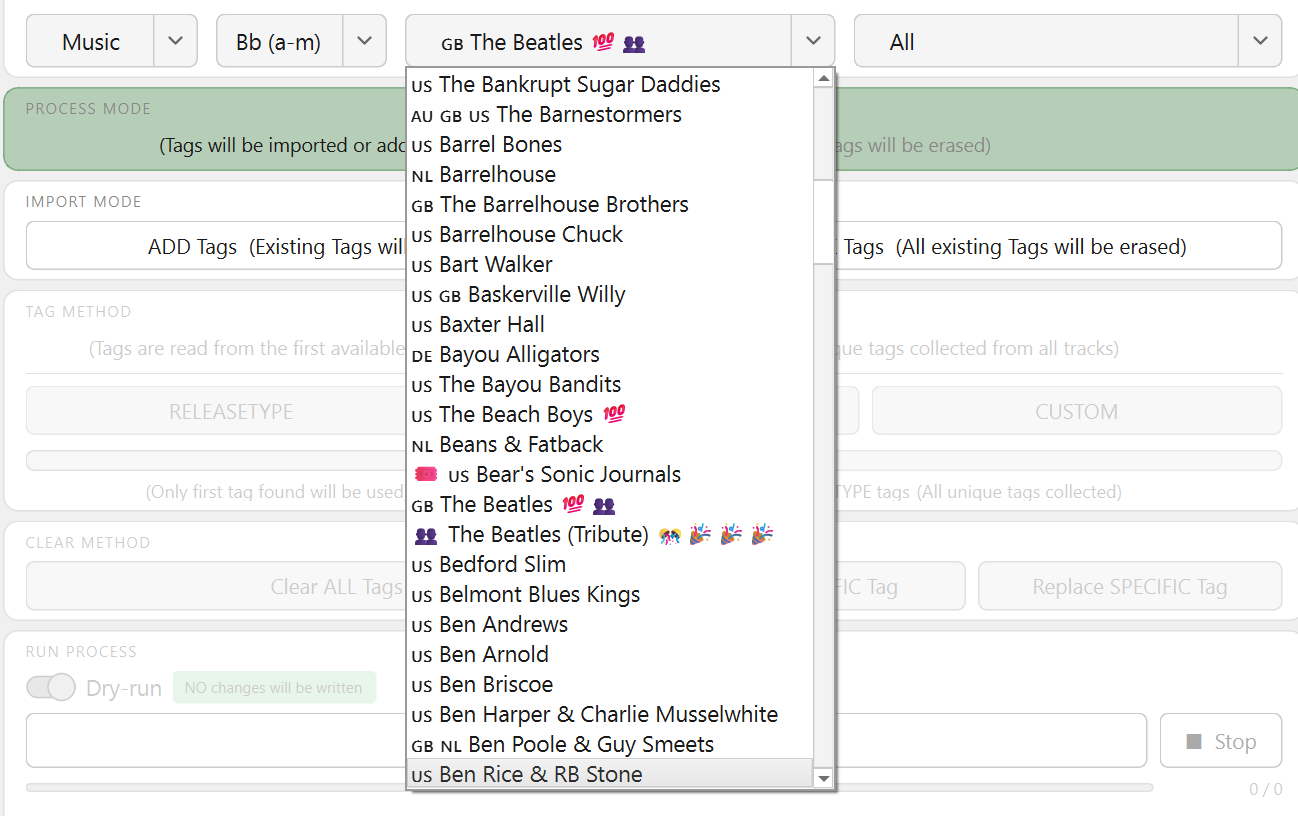This screenshot has height=816, width=1298.
Task: Click the 100 emoji beside The Beach Boys
Action: pyautogui.click(x=614, y=415)
